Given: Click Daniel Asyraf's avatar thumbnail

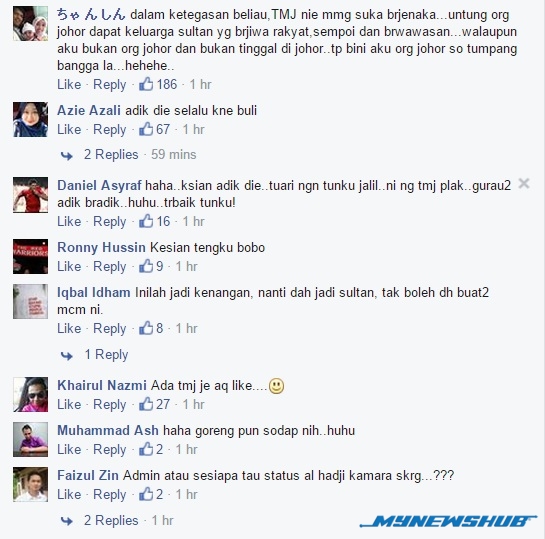Looking at the screenshot, I should (31, 195).
